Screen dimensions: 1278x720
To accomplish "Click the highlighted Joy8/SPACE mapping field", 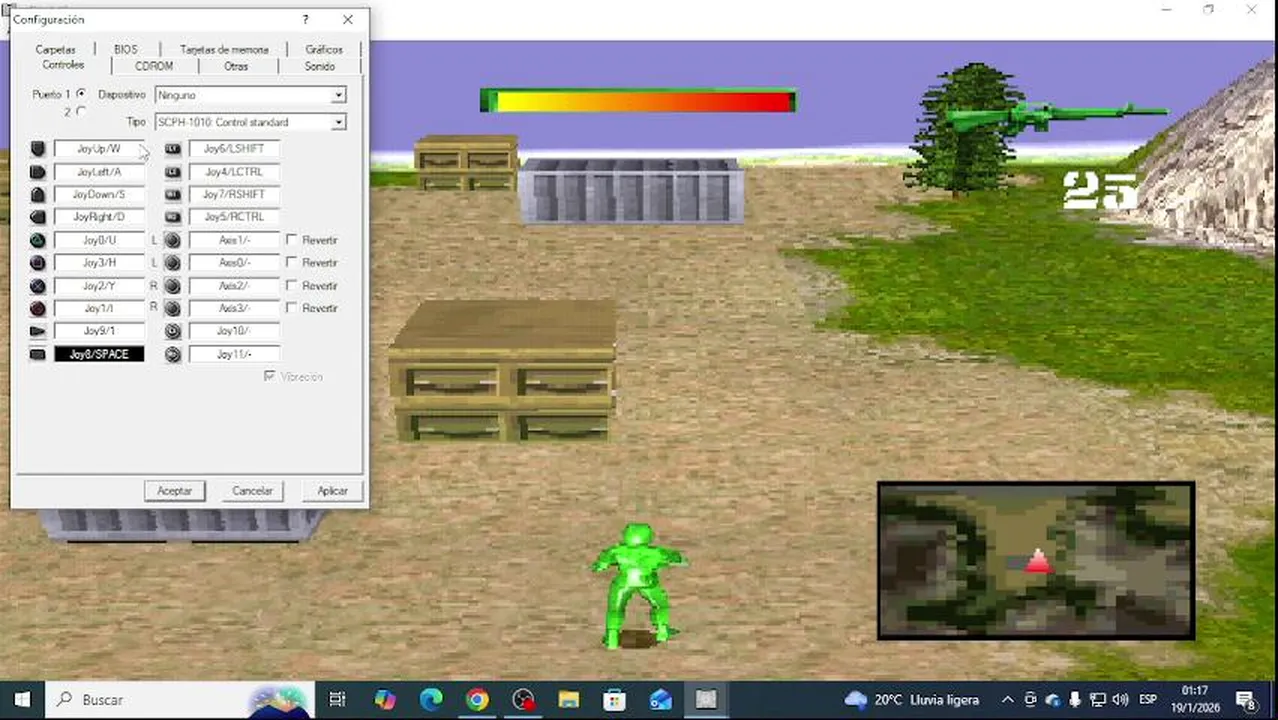I will tap(99, 354).
